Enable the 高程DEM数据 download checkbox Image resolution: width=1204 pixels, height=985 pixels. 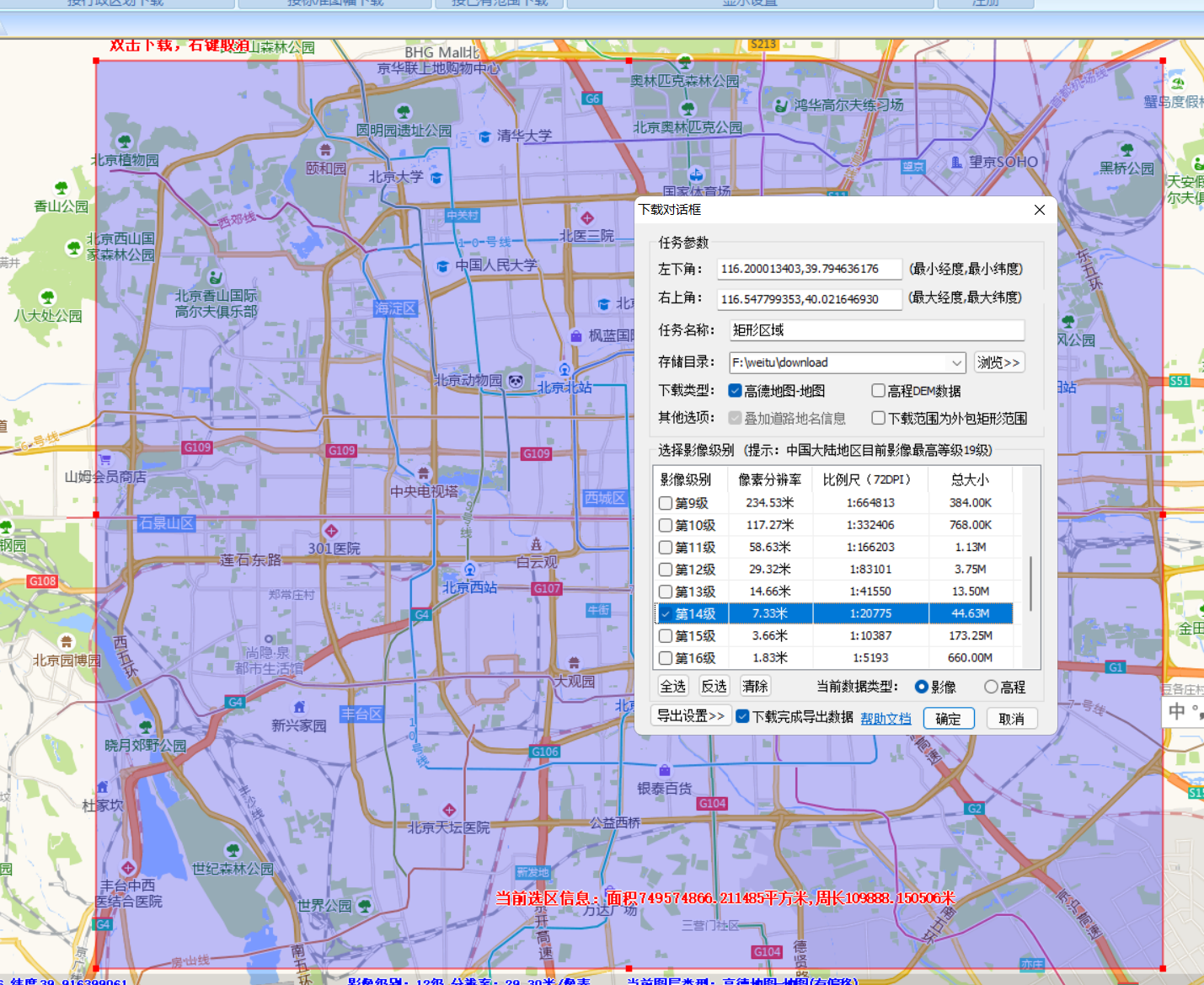(x=879, y=390)
